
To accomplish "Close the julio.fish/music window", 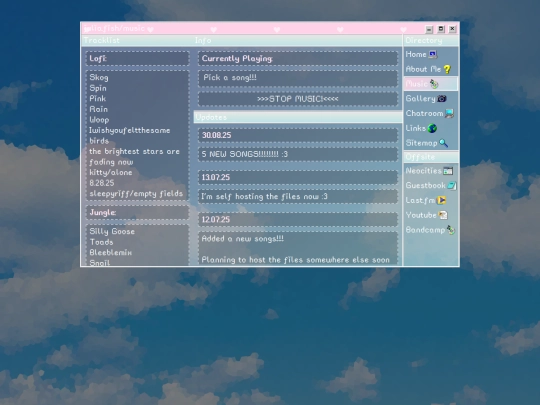I will click(x=453, y=29).
